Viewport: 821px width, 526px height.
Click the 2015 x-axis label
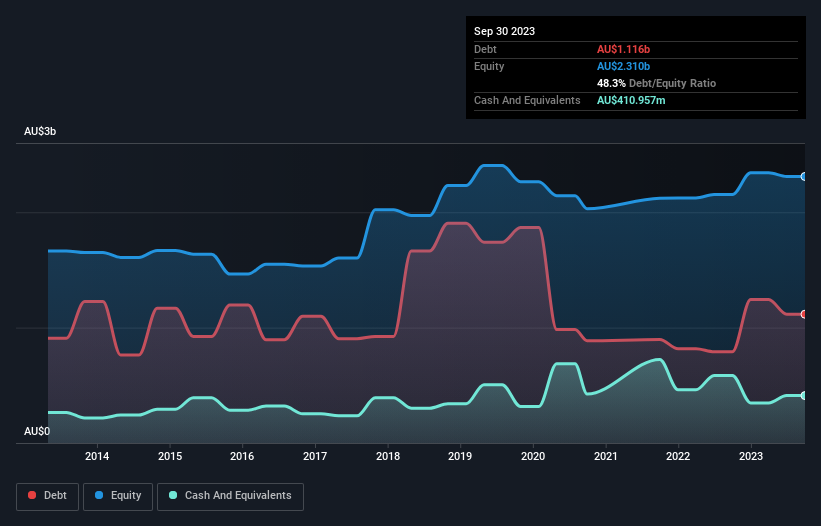coord(170,456)
